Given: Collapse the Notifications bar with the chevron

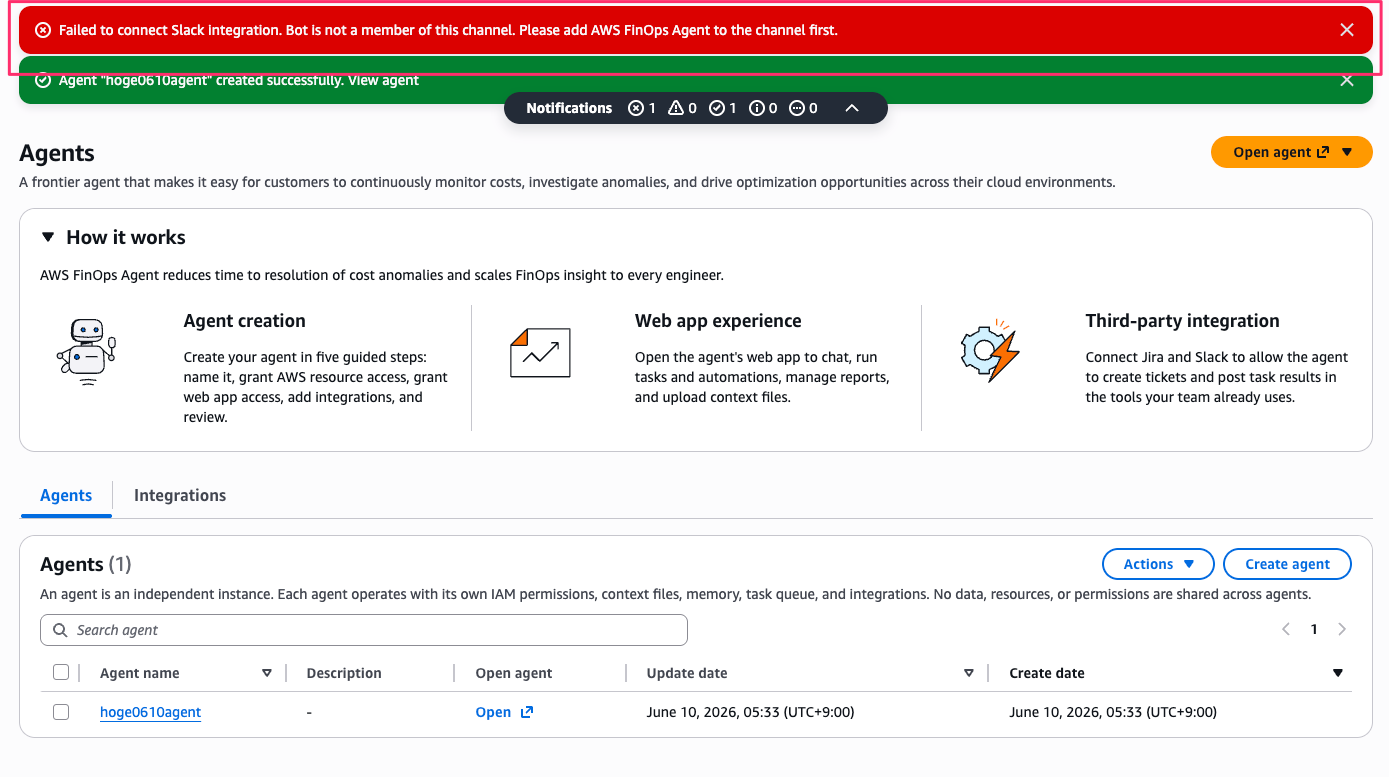Looking at the screenshot, I should (x=852, y=108).
